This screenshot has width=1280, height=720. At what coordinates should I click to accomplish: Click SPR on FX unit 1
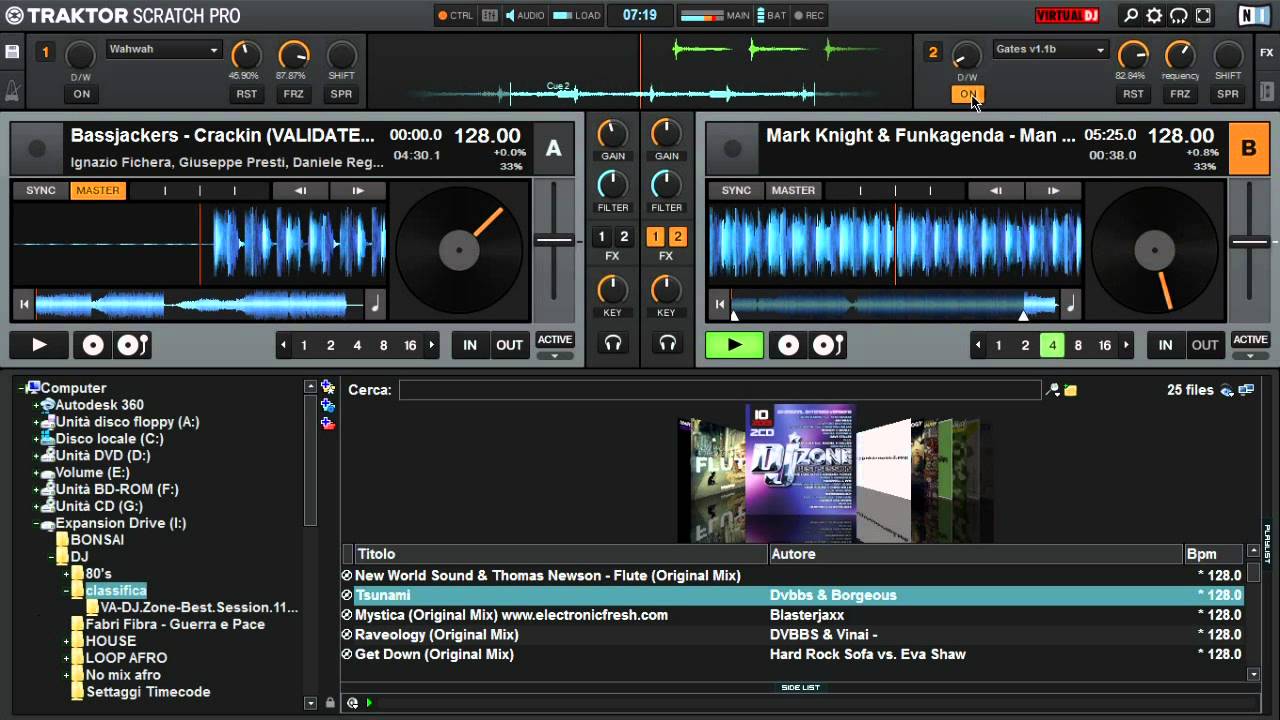click(x=341, y=94)
